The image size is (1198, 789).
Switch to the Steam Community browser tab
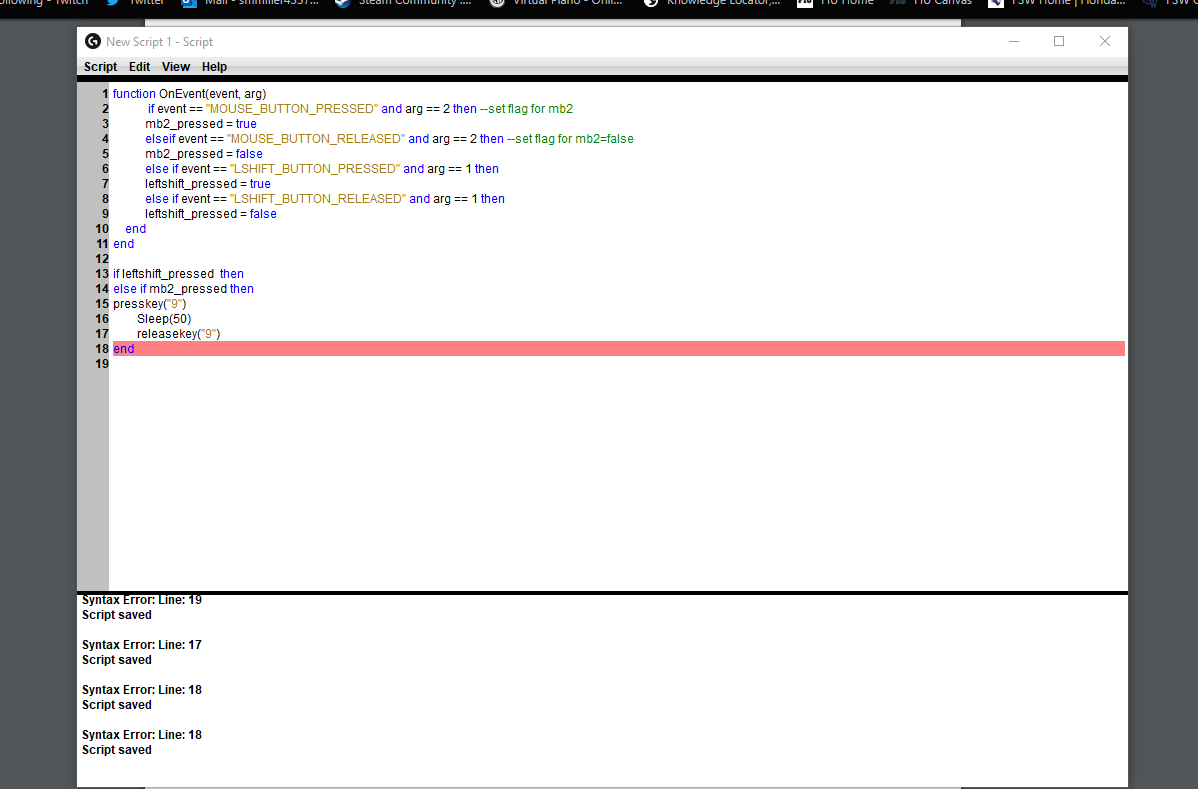pyautogui.click(x=404, y=3)
